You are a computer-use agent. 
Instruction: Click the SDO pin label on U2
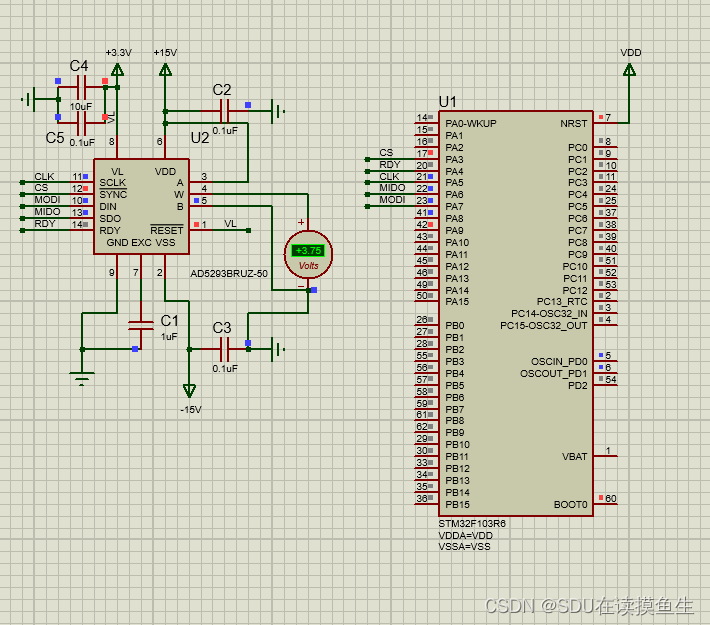tap(110, 218)
